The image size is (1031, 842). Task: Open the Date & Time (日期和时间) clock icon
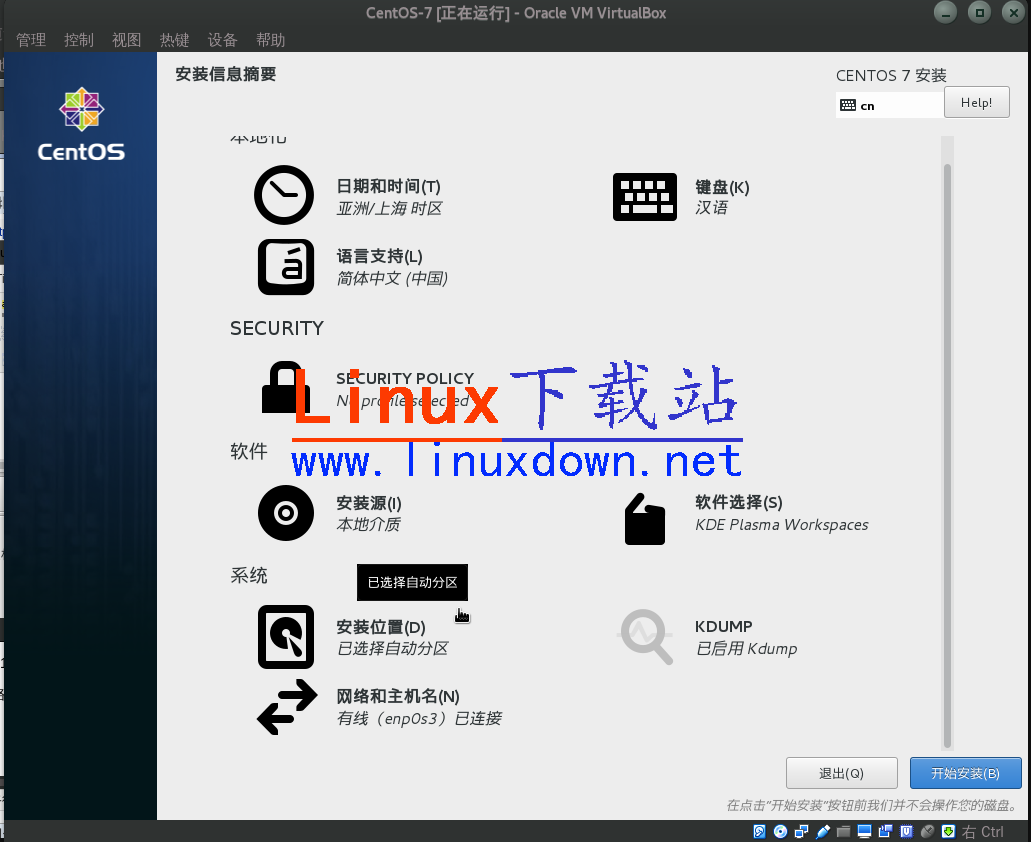click(284, 195)
